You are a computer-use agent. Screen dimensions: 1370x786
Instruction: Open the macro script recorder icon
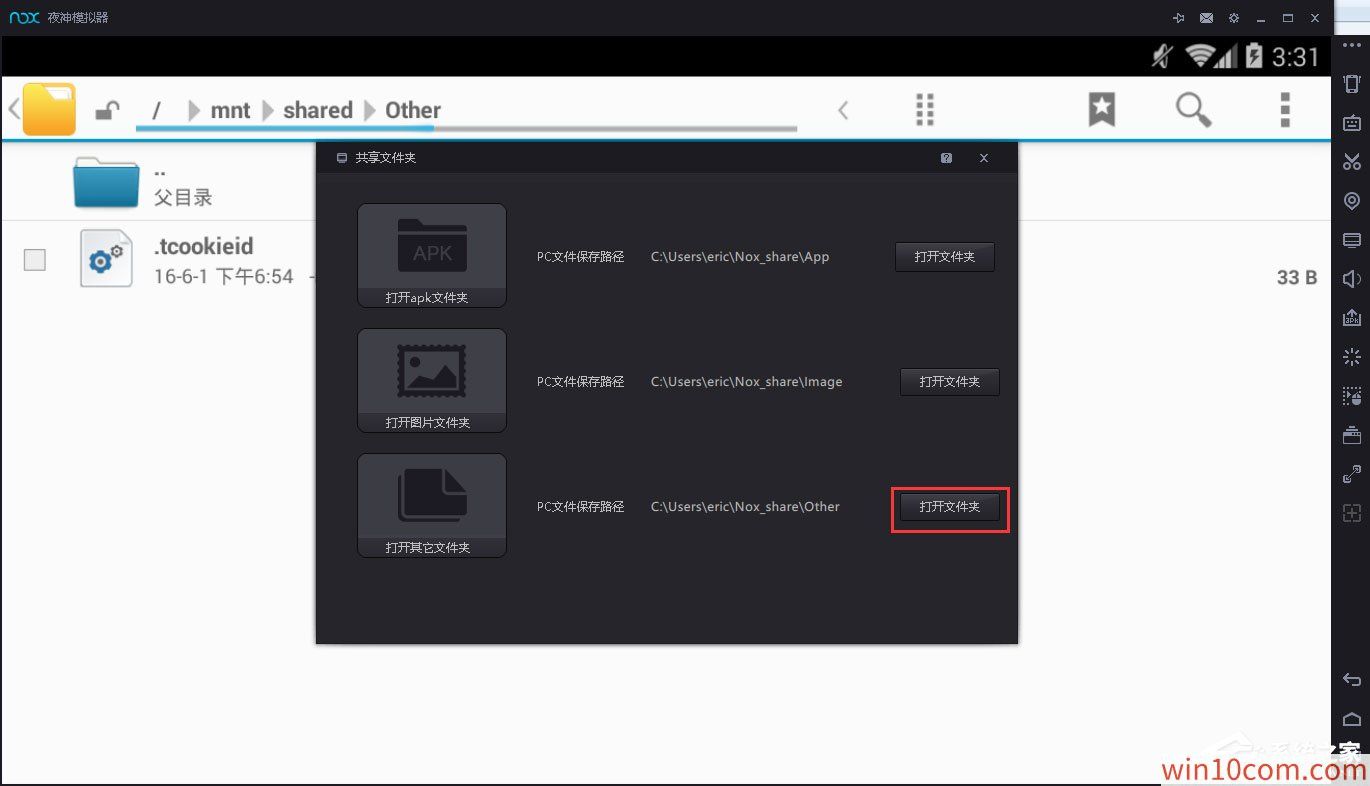click(1352, 396)
